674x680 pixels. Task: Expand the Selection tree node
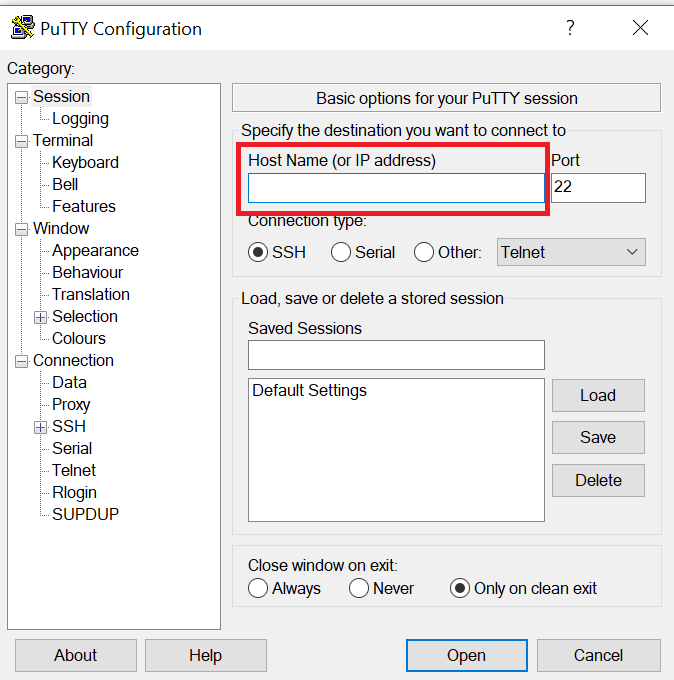pyautogui.click(x=40, y=317)
